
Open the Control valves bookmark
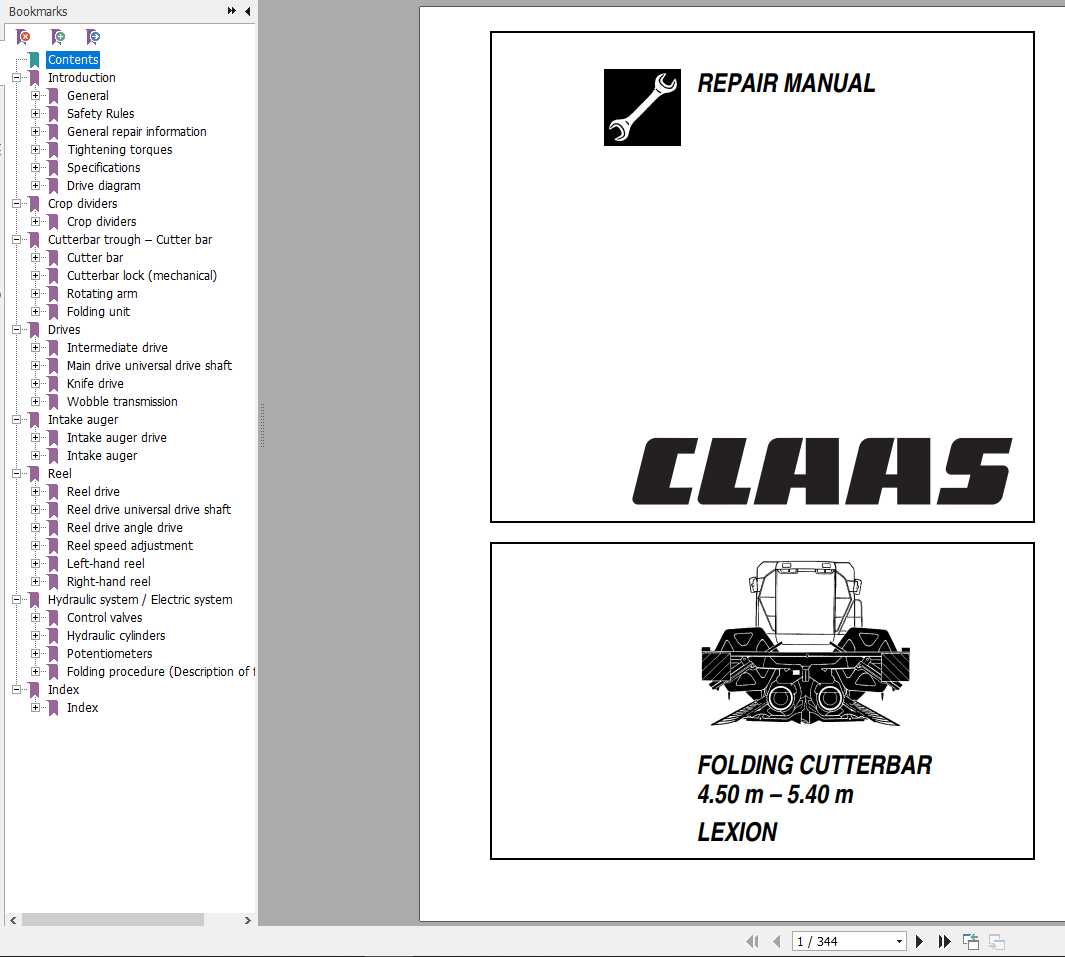(105, 617)
